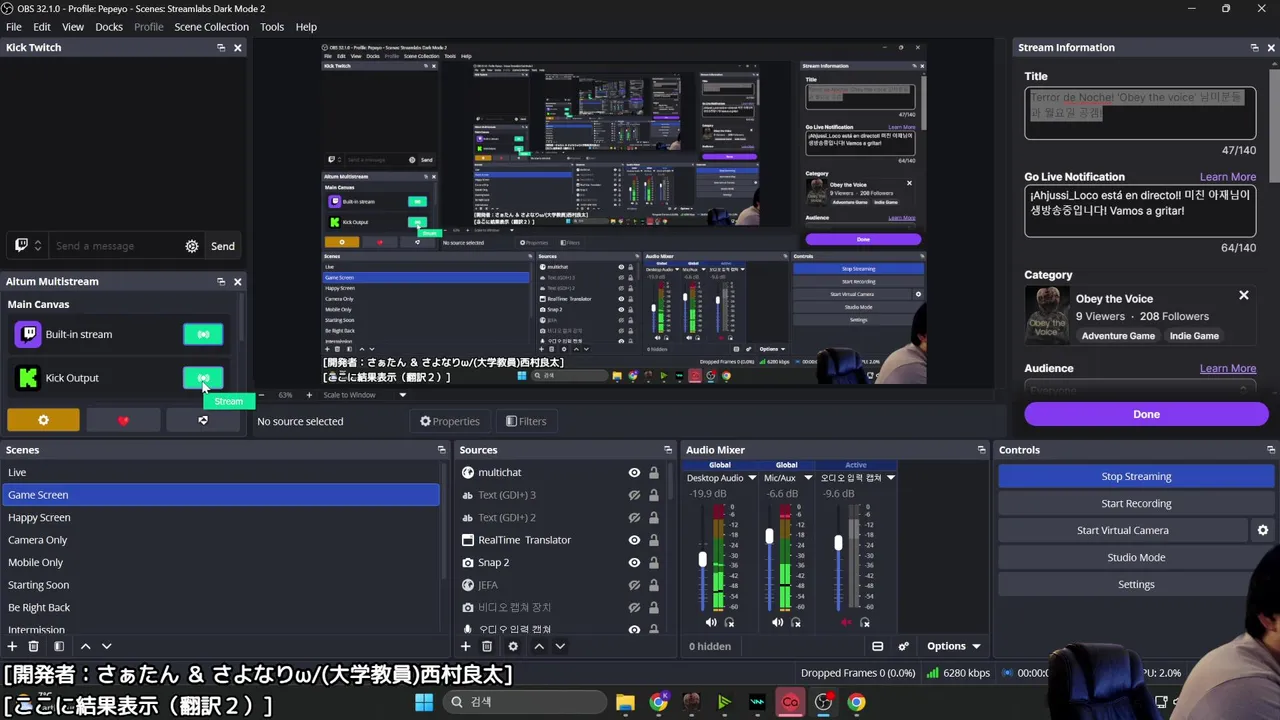1280x720 pixels.
Task: Remove Obey the Voice category with X
Action: tap(1244, 296)
